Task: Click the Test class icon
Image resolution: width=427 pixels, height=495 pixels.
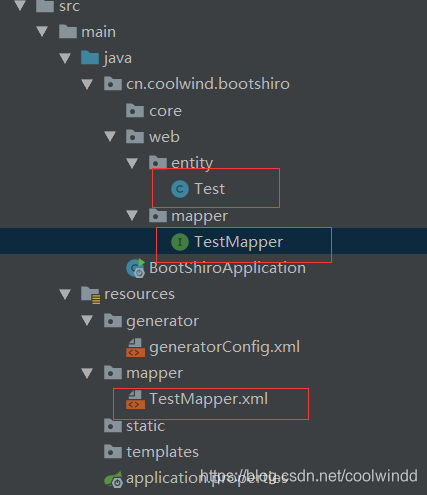Action: tap(180, 189)
